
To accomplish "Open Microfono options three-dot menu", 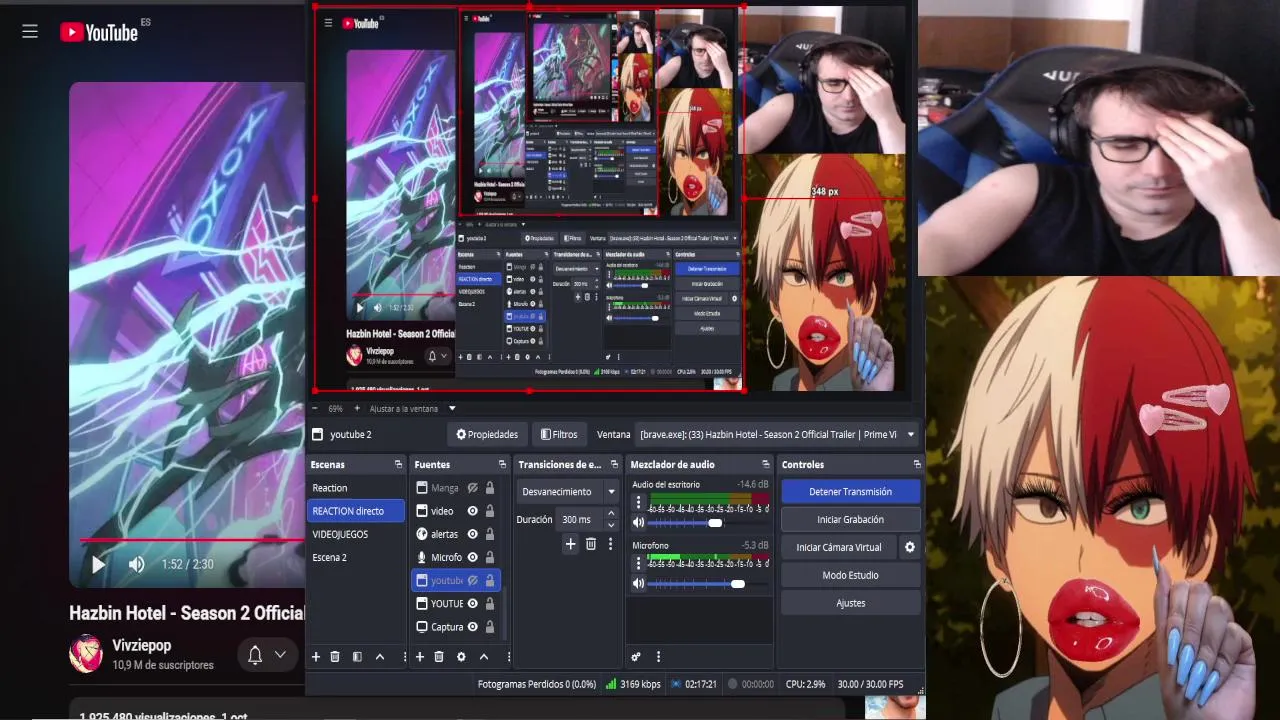I will click(x=638, y=564).
